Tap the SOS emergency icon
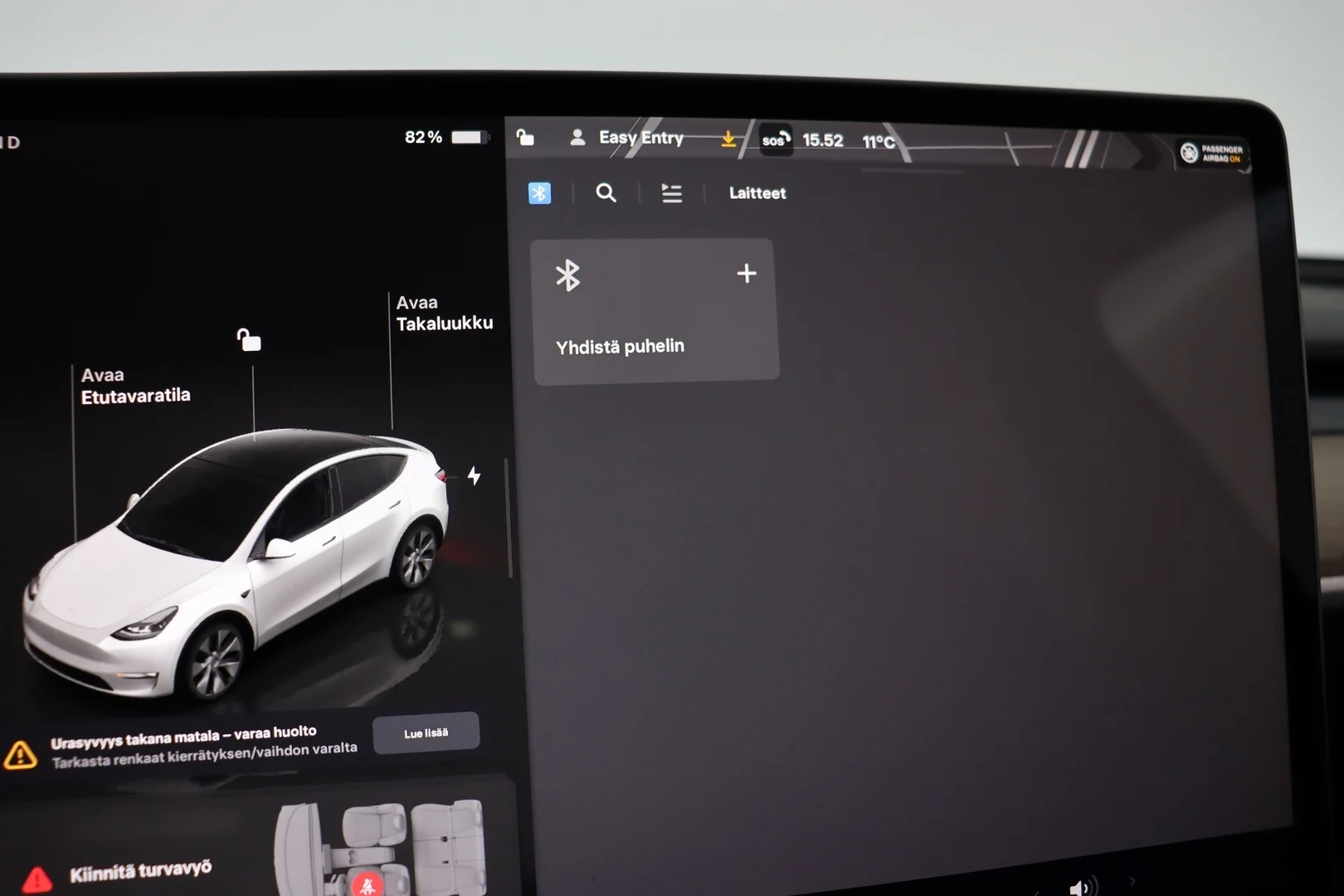 (x=776, y=139)
